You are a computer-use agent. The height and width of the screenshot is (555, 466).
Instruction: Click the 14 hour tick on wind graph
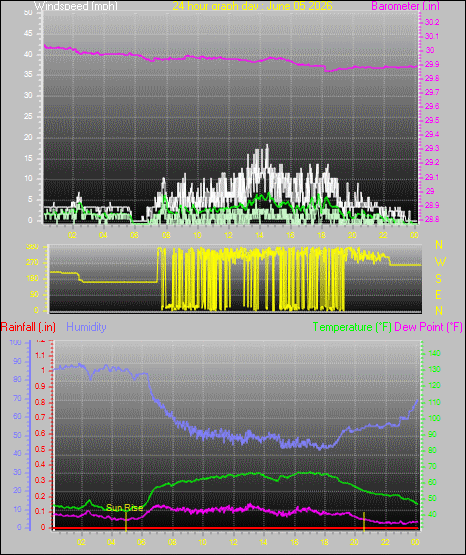click(x=259, y=235)
